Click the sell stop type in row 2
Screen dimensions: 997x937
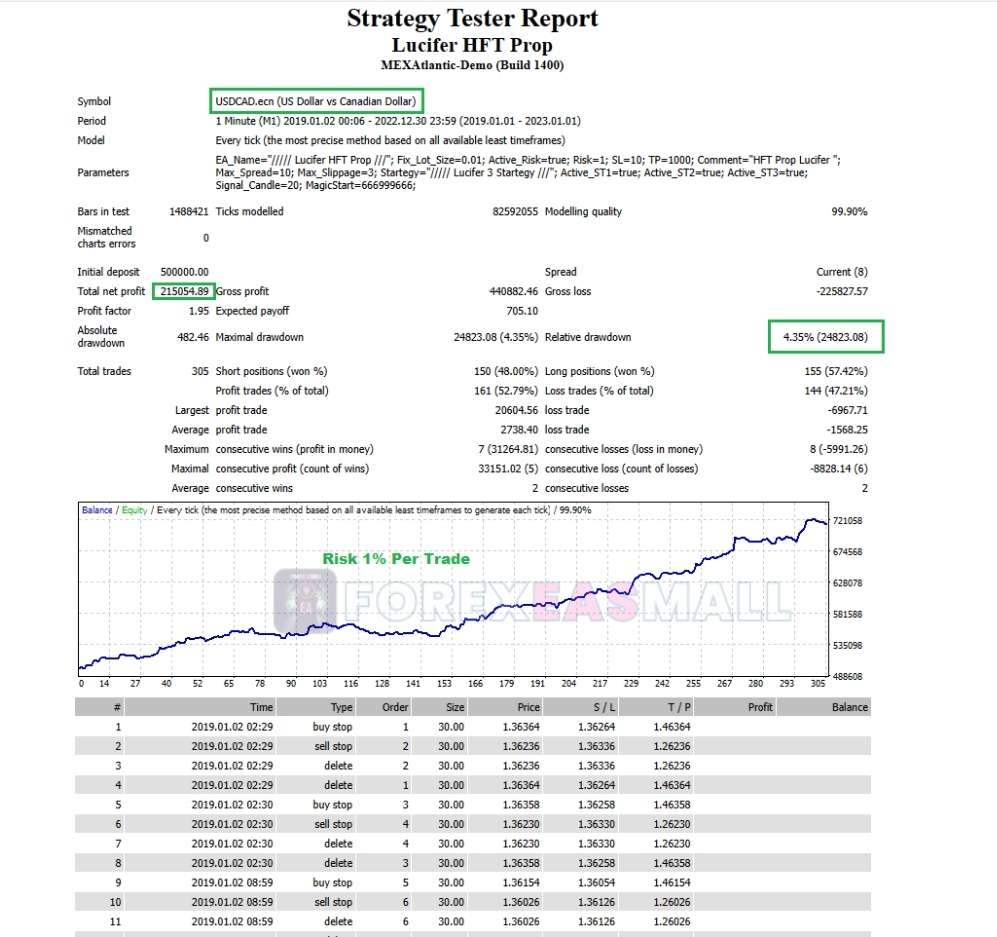point(333,746)
